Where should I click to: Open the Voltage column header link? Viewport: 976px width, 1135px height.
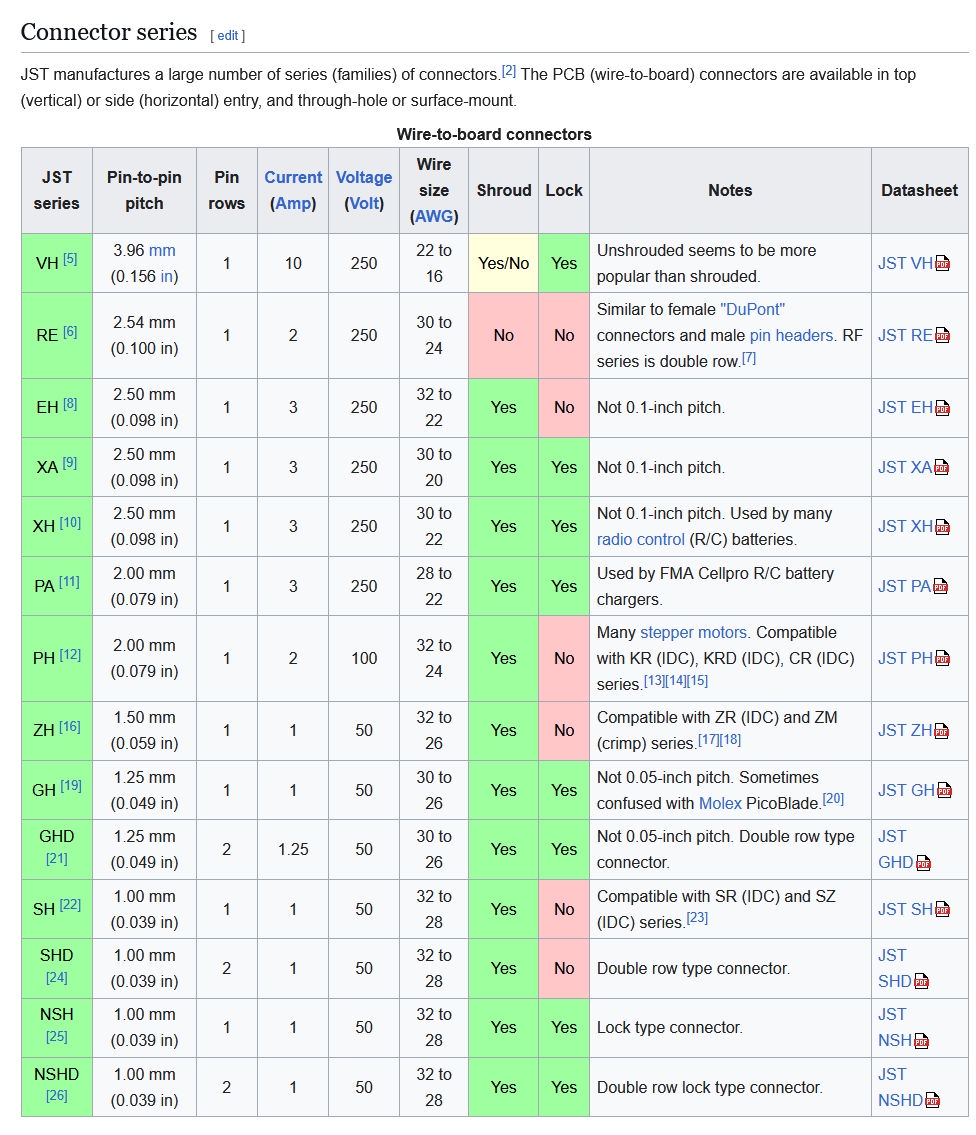(x=363, y=177)
